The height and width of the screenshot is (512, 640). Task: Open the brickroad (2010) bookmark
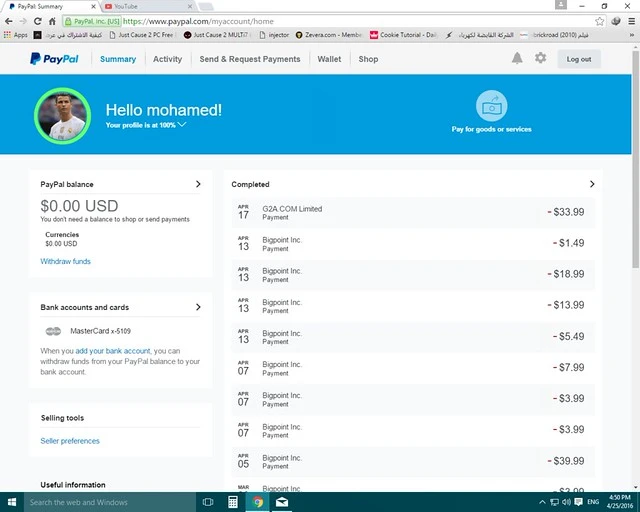(554, 35)
